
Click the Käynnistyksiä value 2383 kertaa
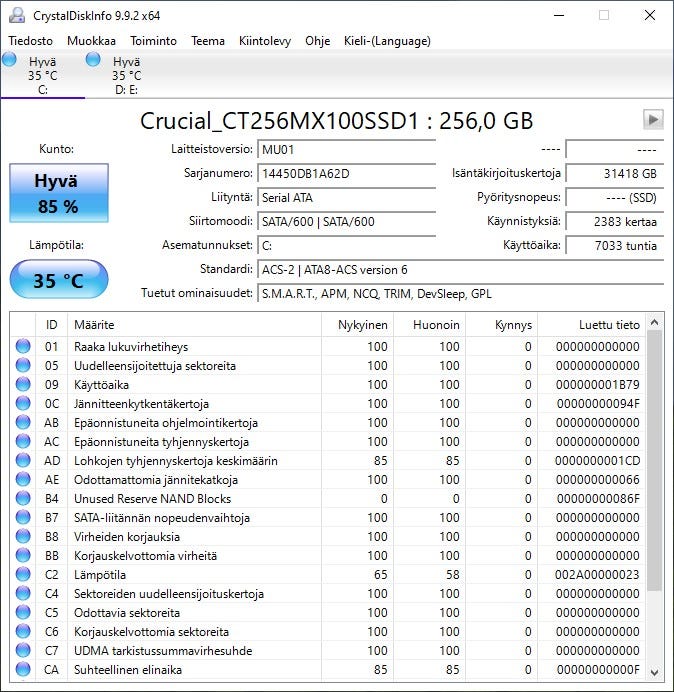click(x=614, y=222)
